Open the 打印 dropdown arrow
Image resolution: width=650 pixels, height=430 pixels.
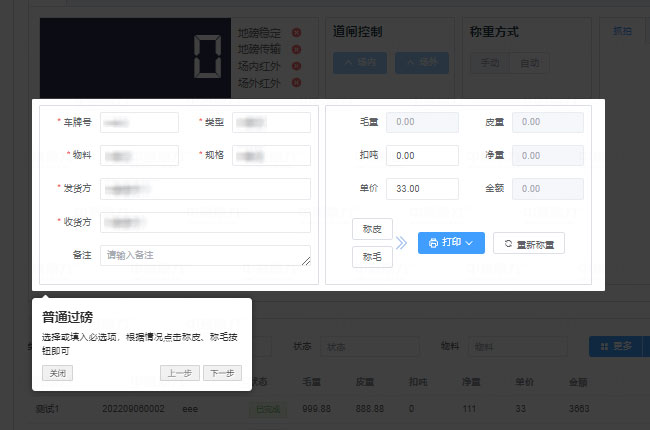pyautogui.click(x=470, y=243)
